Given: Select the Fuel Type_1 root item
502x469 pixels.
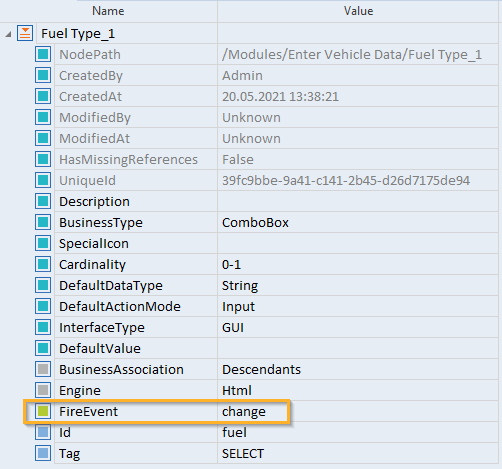Looking at the screenshot, I should tap(78, 34).
